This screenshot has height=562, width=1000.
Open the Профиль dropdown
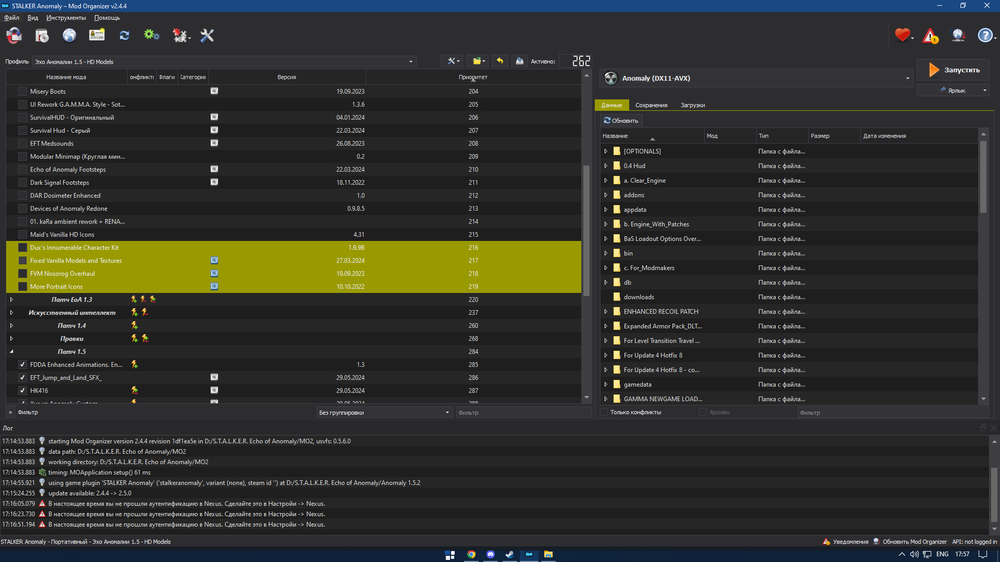click(x=224, y=62)
